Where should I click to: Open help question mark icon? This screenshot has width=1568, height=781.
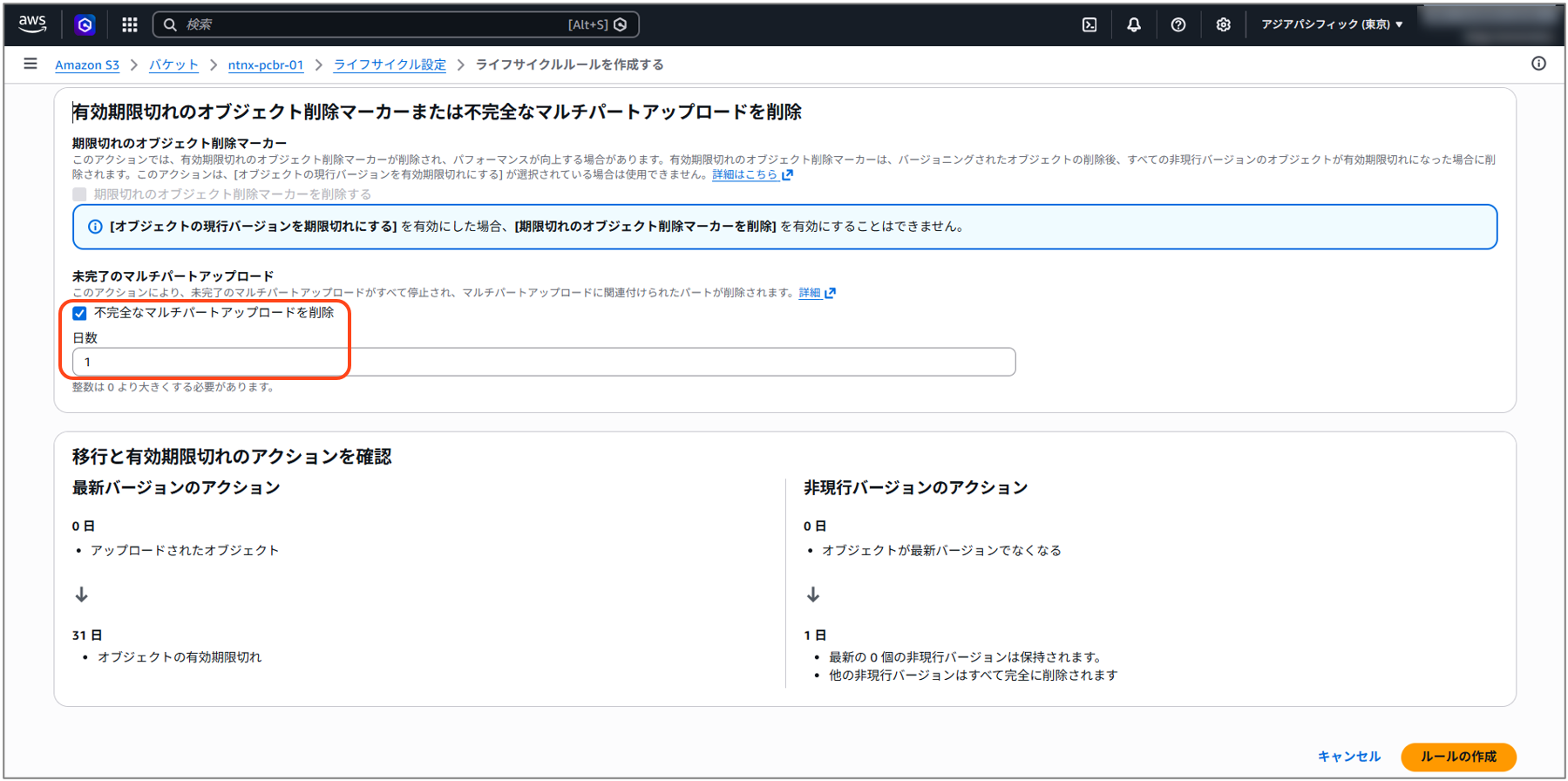point(1178,24)
